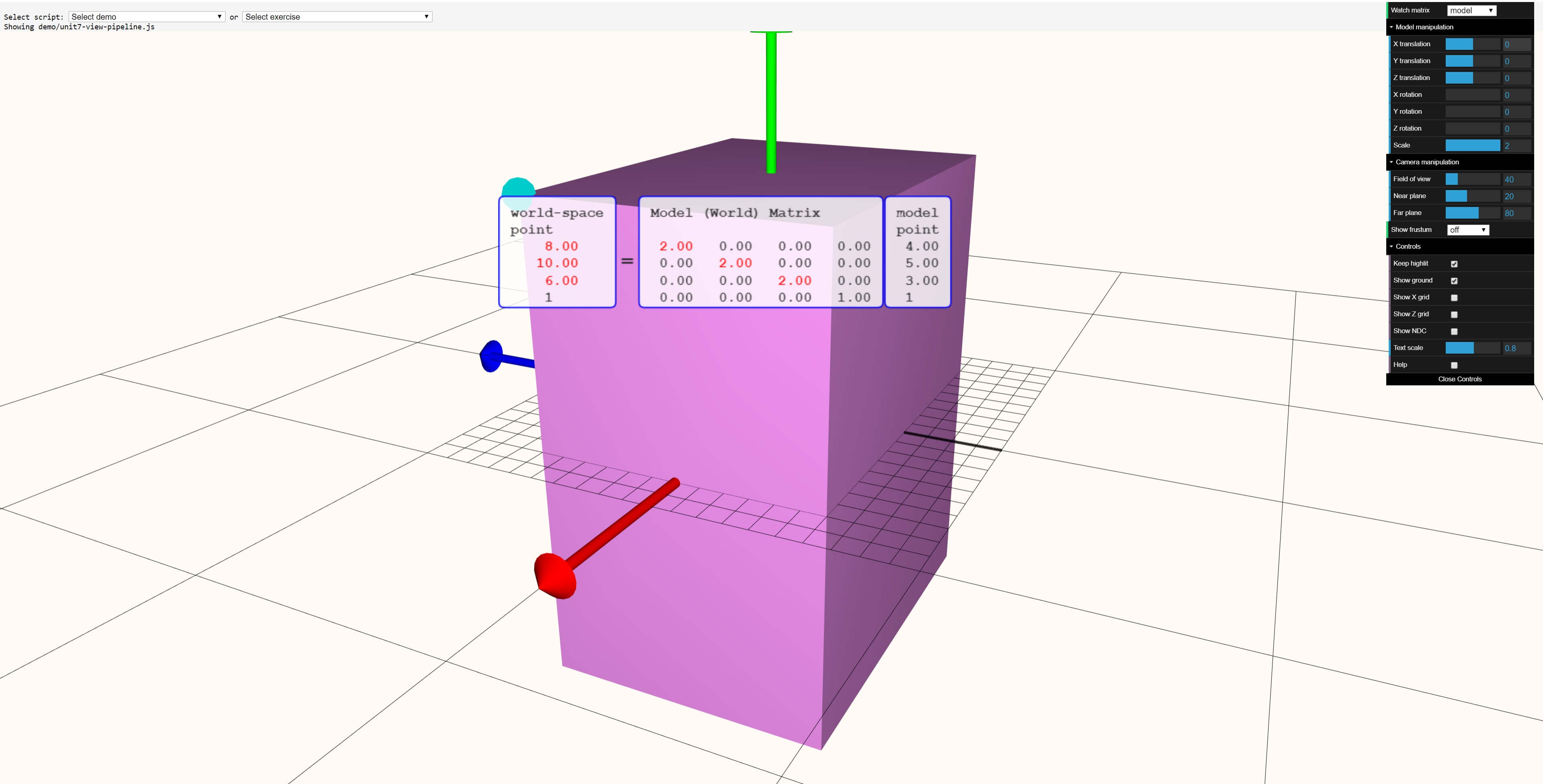
Task: Click the Y rotation value field
Action: coord(1516,111)
